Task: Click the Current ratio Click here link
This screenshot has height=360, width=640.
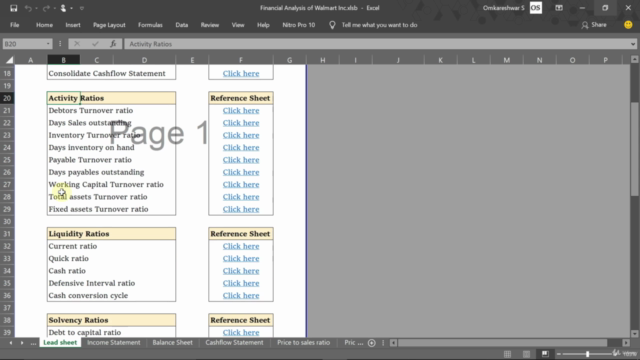Action: tap(241, 246)
